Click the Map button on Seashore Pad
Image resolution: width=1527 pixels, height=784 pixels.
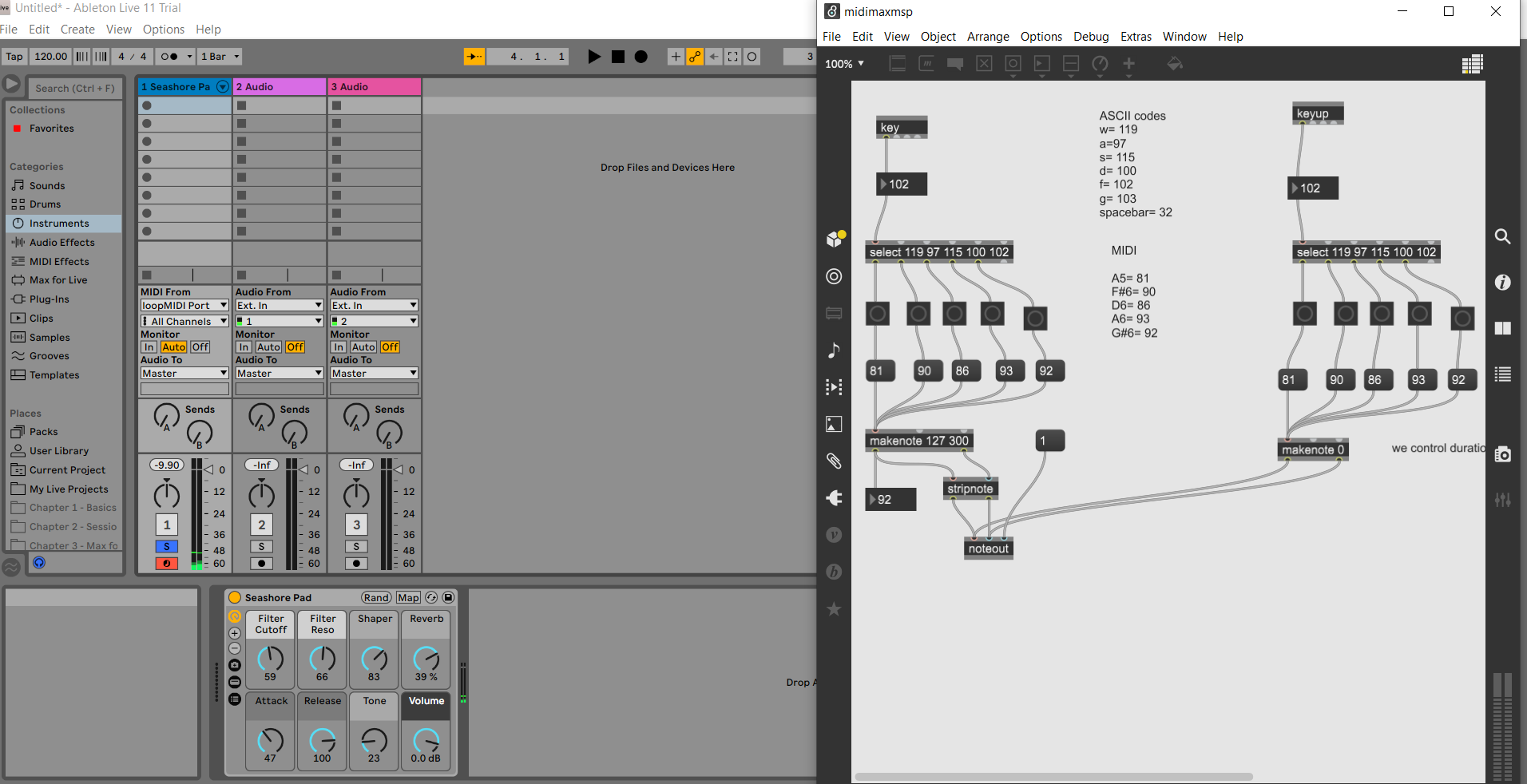point(408,597)
